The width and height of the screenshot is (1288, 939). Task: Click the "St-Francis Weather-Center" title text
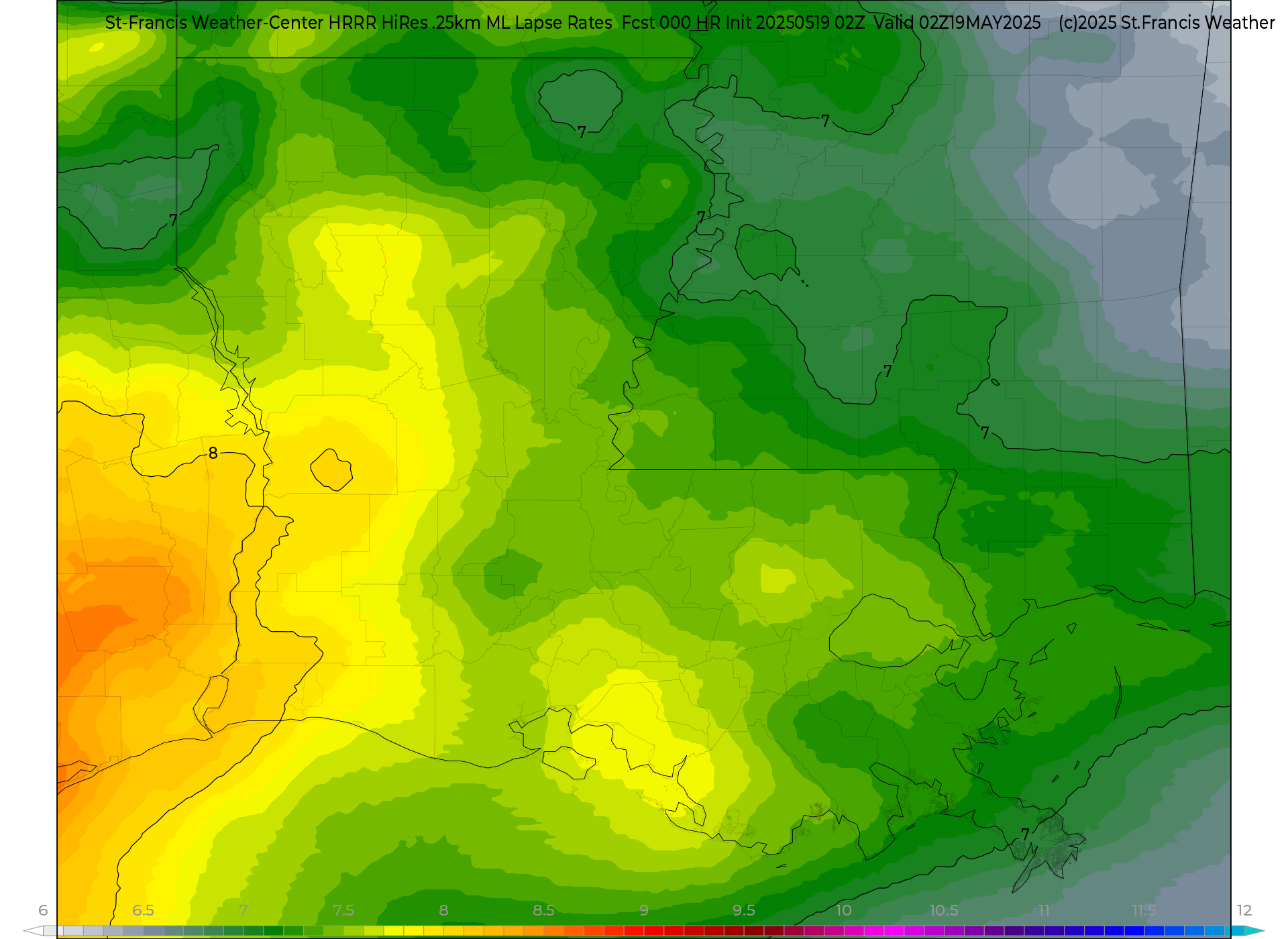coord(214,23)
